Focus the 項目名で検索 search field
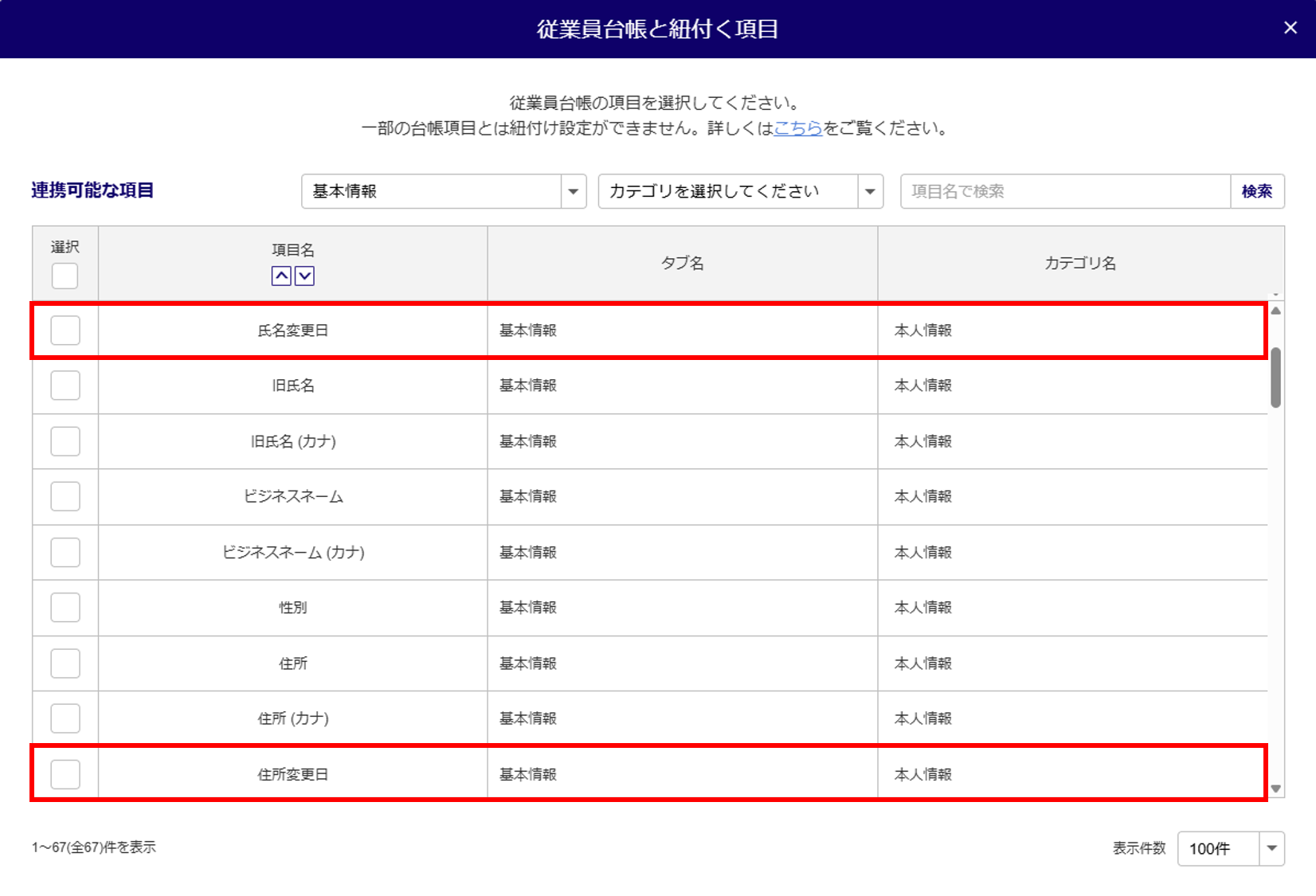This screenshot has height=896, width=1316. click(1065, 191)
